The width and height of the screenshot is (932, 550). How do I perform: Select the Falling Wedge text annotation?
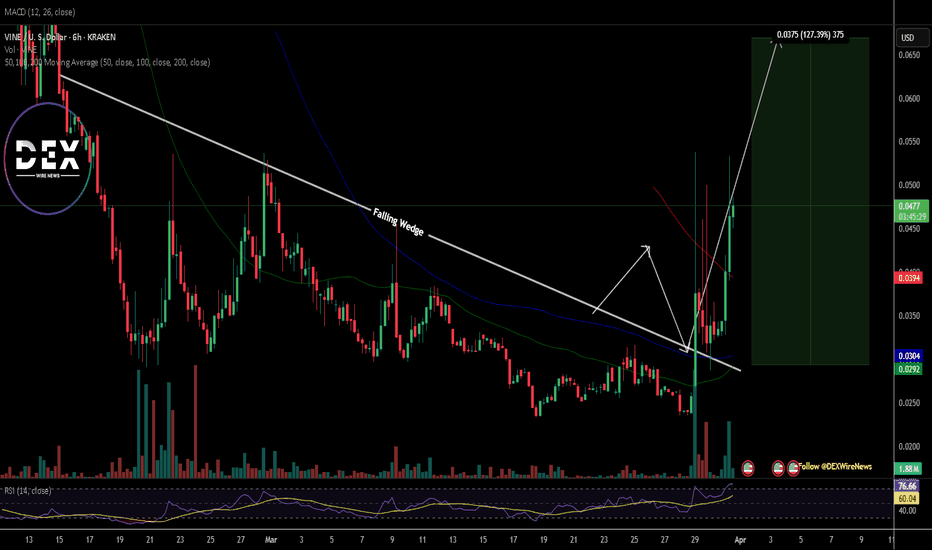[398, 221]
